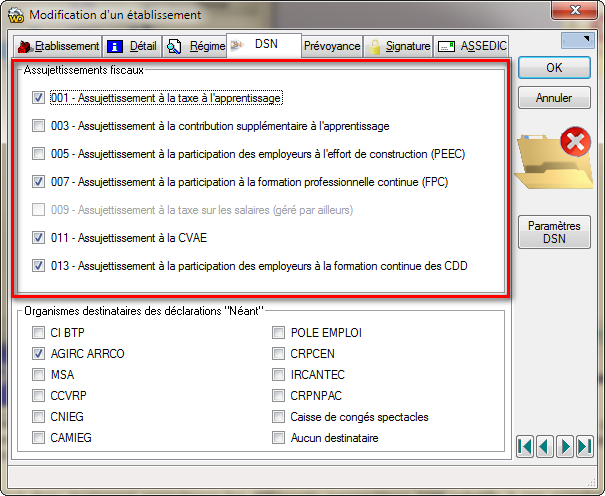Check the POLE EMPLOI destinataire box
Screen dimensions: 605x496
[278, 333]
